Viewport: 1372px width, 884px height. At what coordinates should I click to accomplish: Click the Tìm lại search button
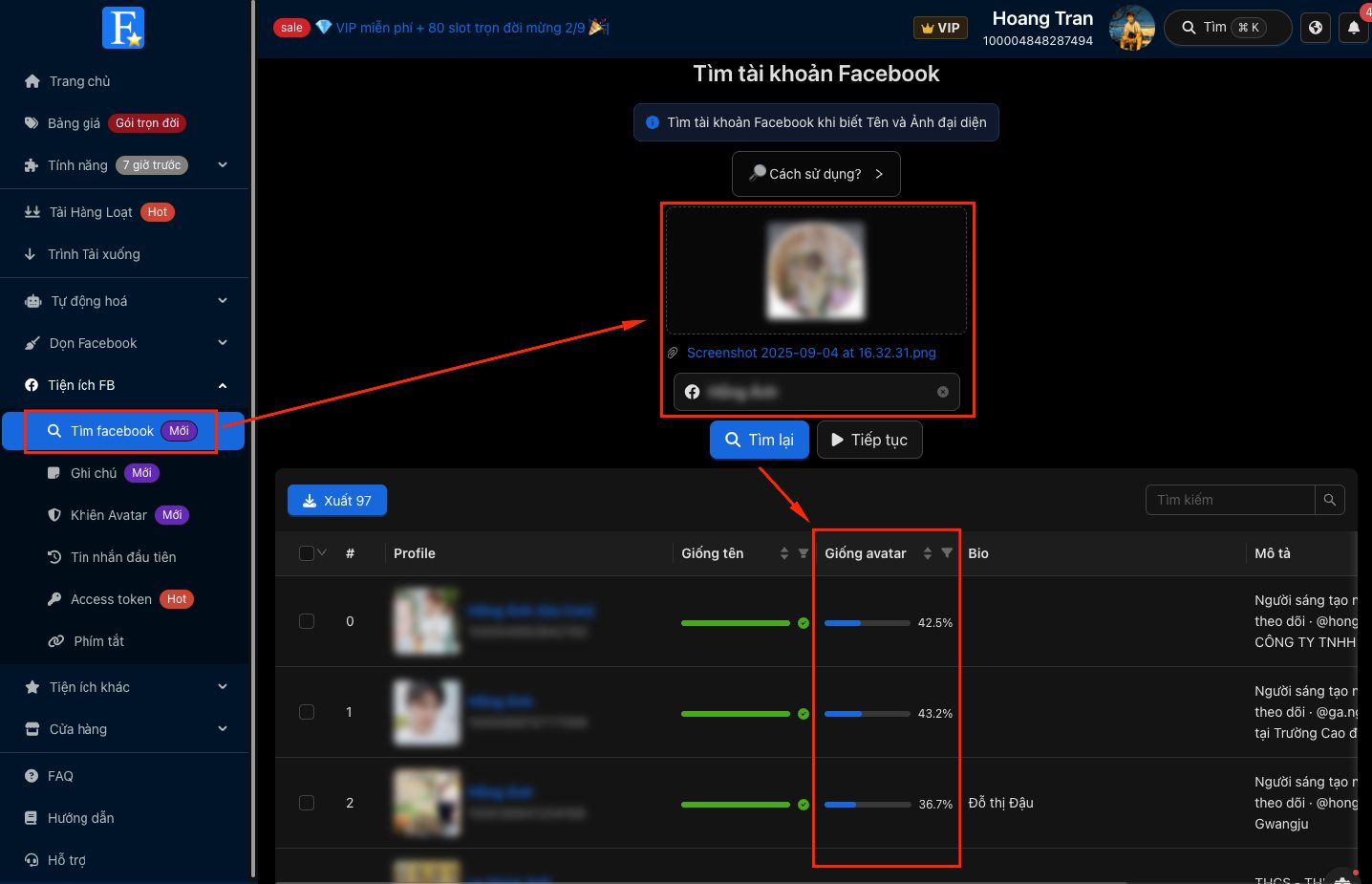760,440
